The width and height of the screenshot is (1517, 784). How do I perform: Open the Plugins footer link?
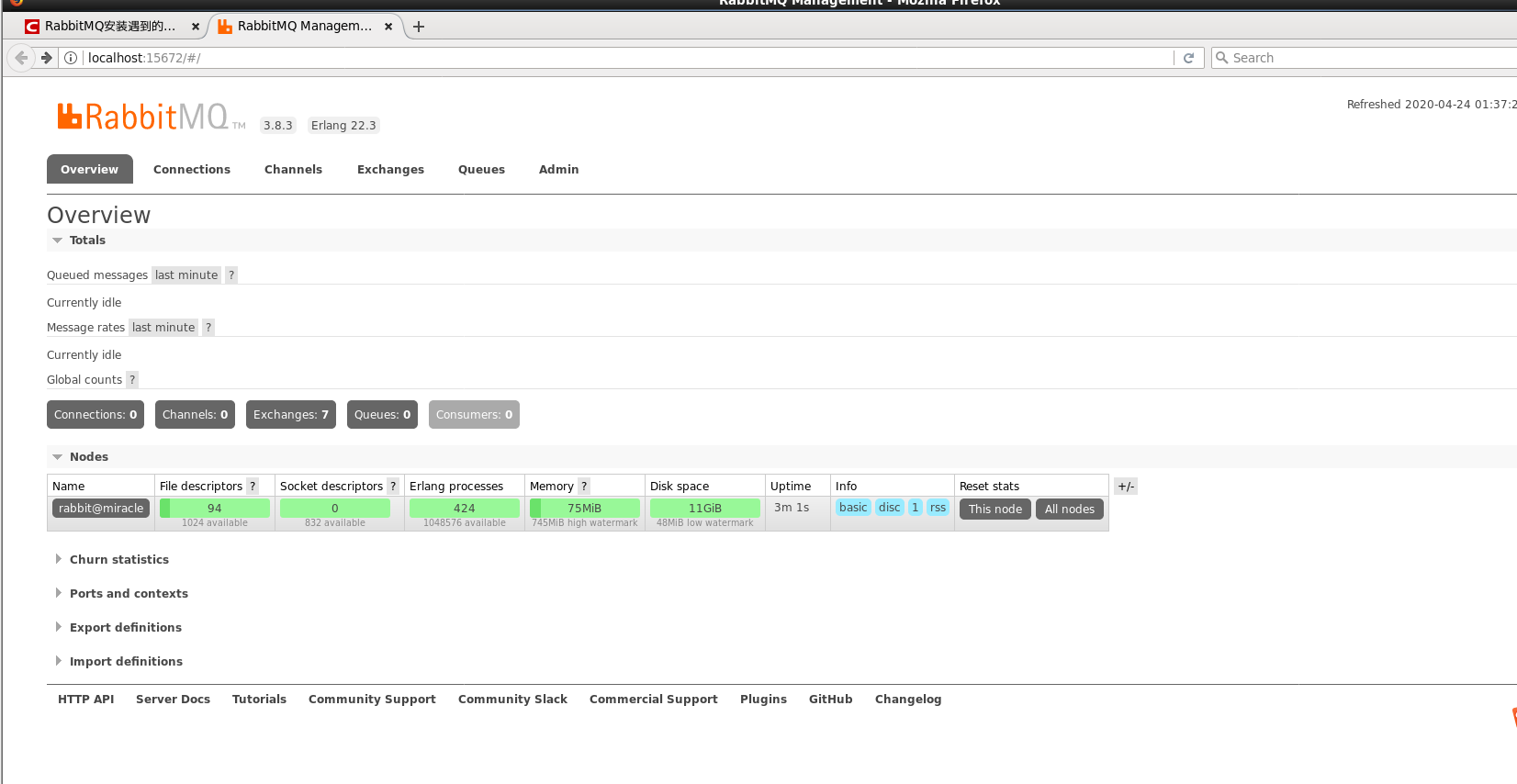(764, 700)
